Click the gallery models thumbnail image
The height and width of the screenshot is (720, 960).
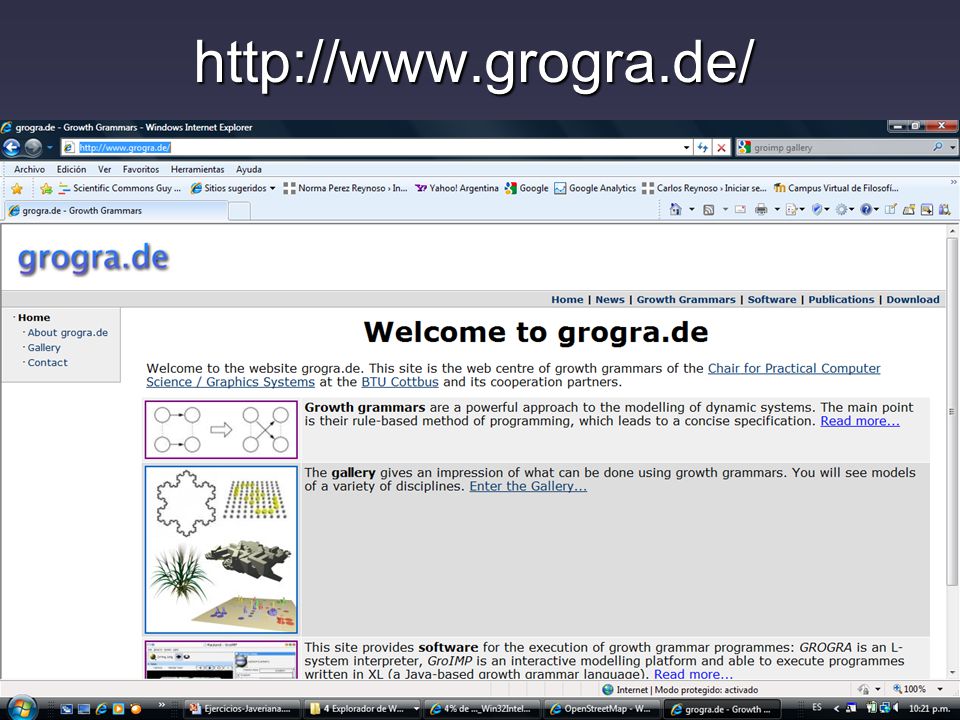click(x=221, y=550)
